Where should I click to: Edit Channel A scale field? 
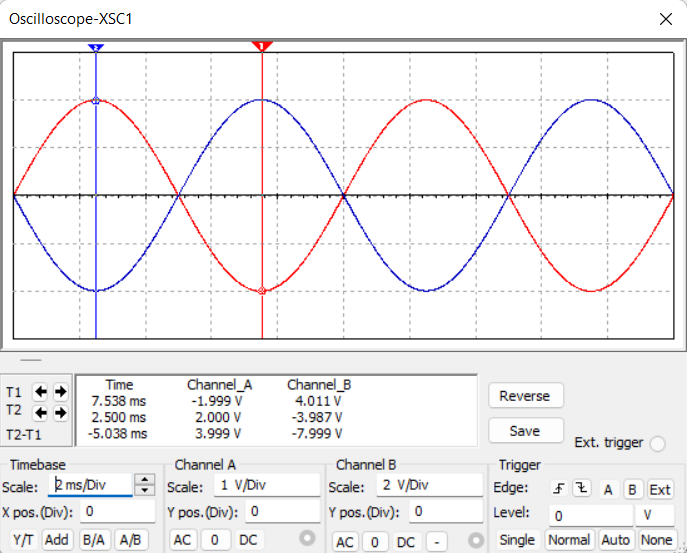(x=267, y=485)
